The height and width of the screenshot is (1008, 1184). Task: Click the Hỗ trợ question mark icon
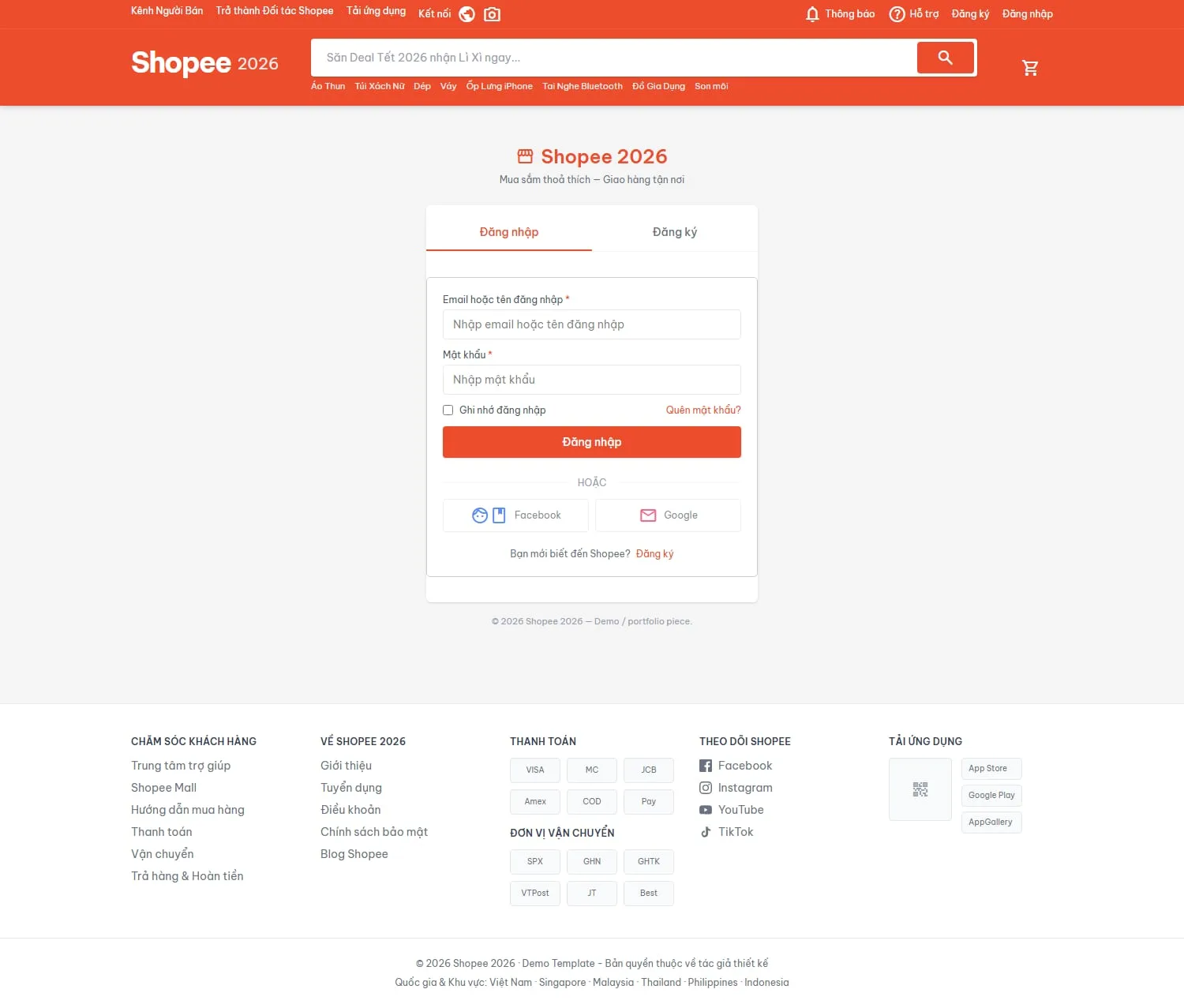tap(897, 14)
